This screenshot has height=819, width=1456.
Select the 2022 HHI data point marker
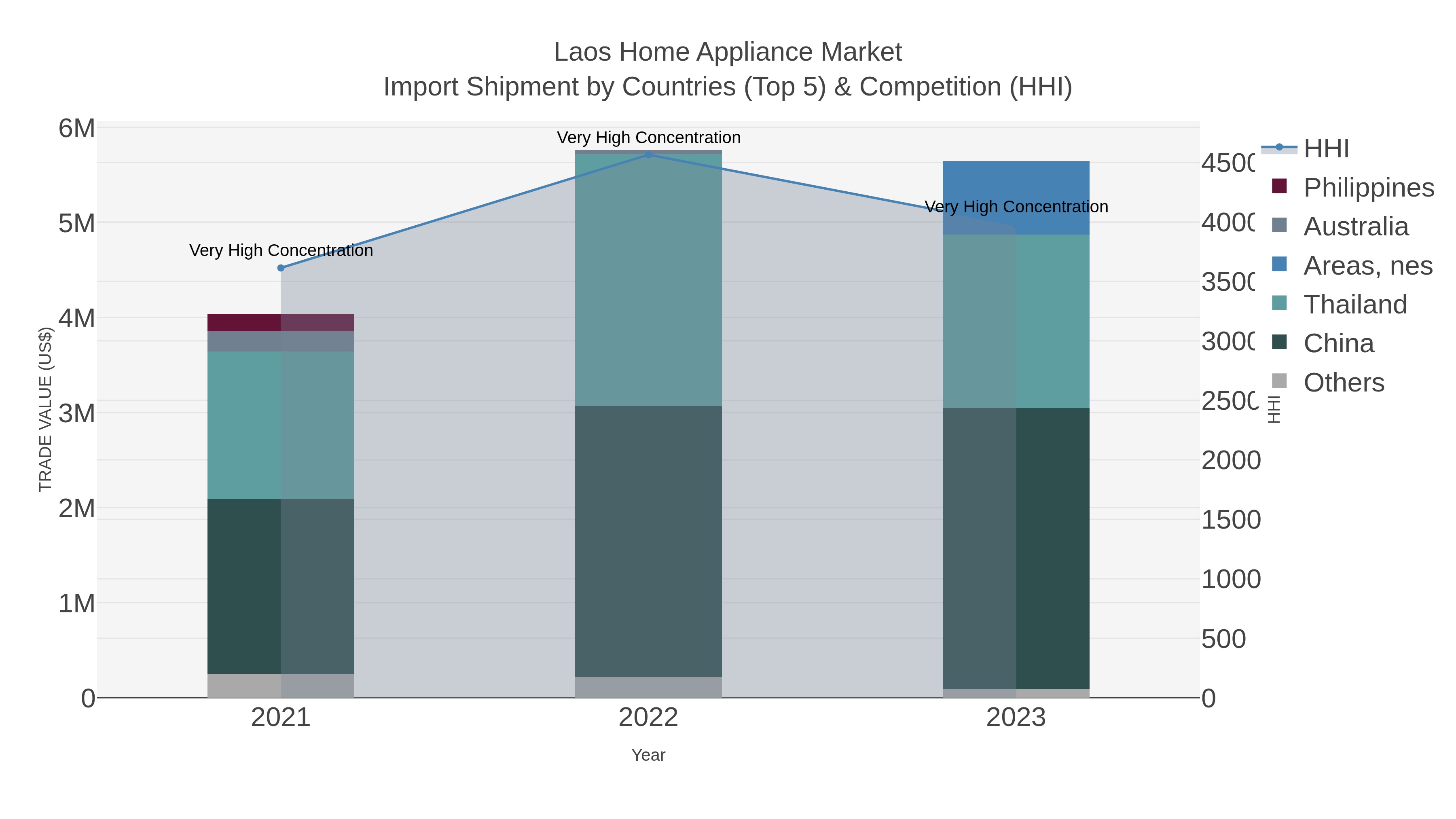pos(648,155)
